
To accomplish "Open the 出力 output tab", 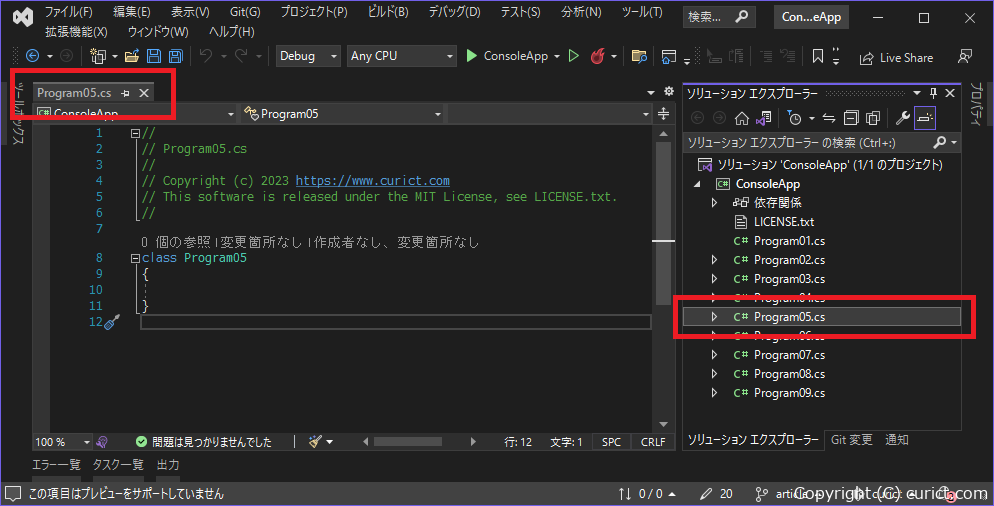I will [x=168, y=465].
